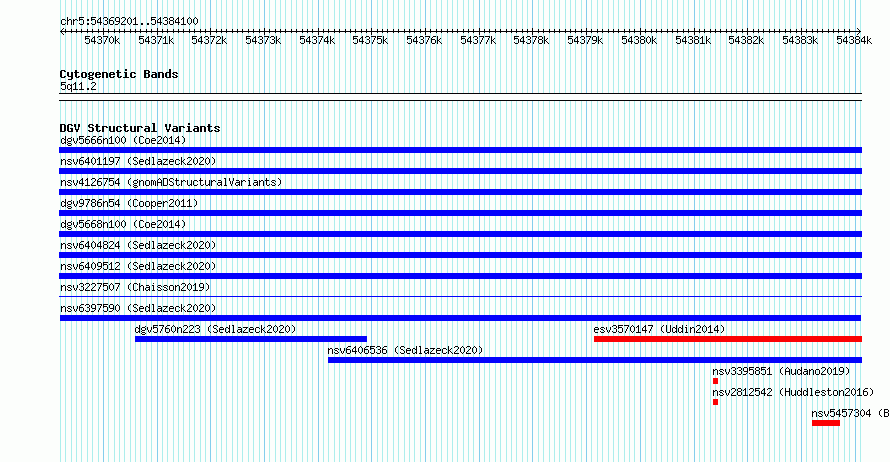Viewport: 890px width, 462px height.
Task: Select the blue bar for dgv5666n100
Action: click(x=460, y=150)
